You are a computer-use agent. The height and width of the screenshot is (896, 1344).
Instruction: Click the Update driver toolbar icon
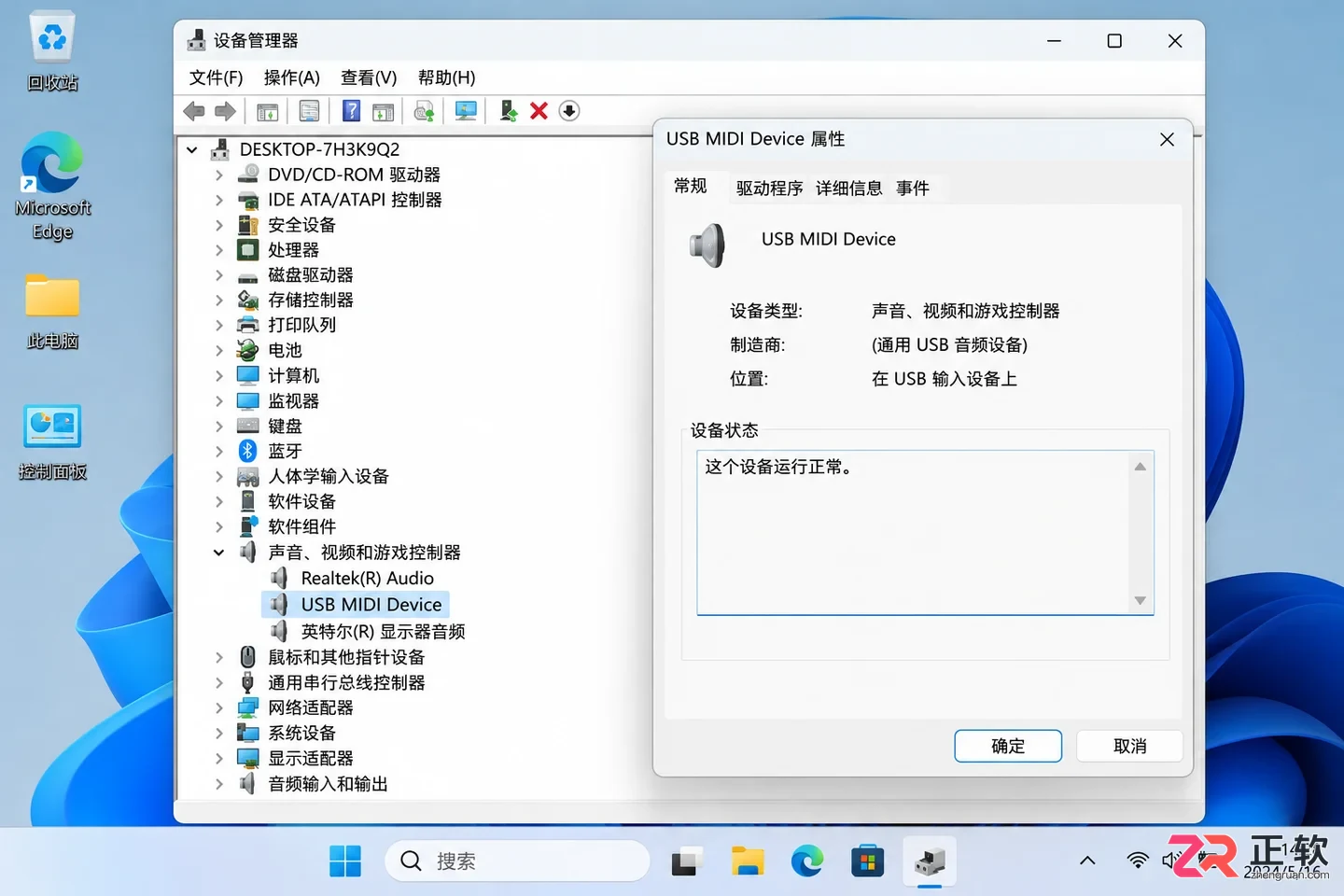pyautogui.click(x=508, y=111)
